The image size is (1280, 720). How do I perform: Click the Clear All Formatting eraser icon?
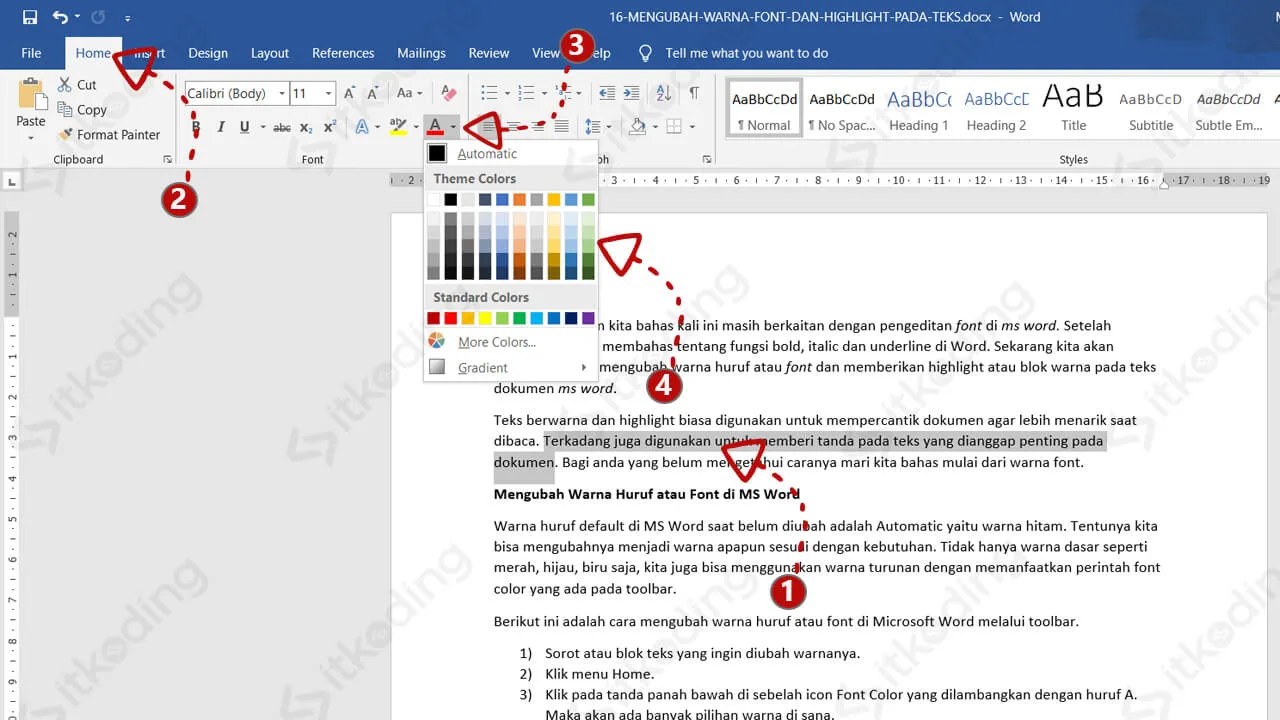[448, 93]
